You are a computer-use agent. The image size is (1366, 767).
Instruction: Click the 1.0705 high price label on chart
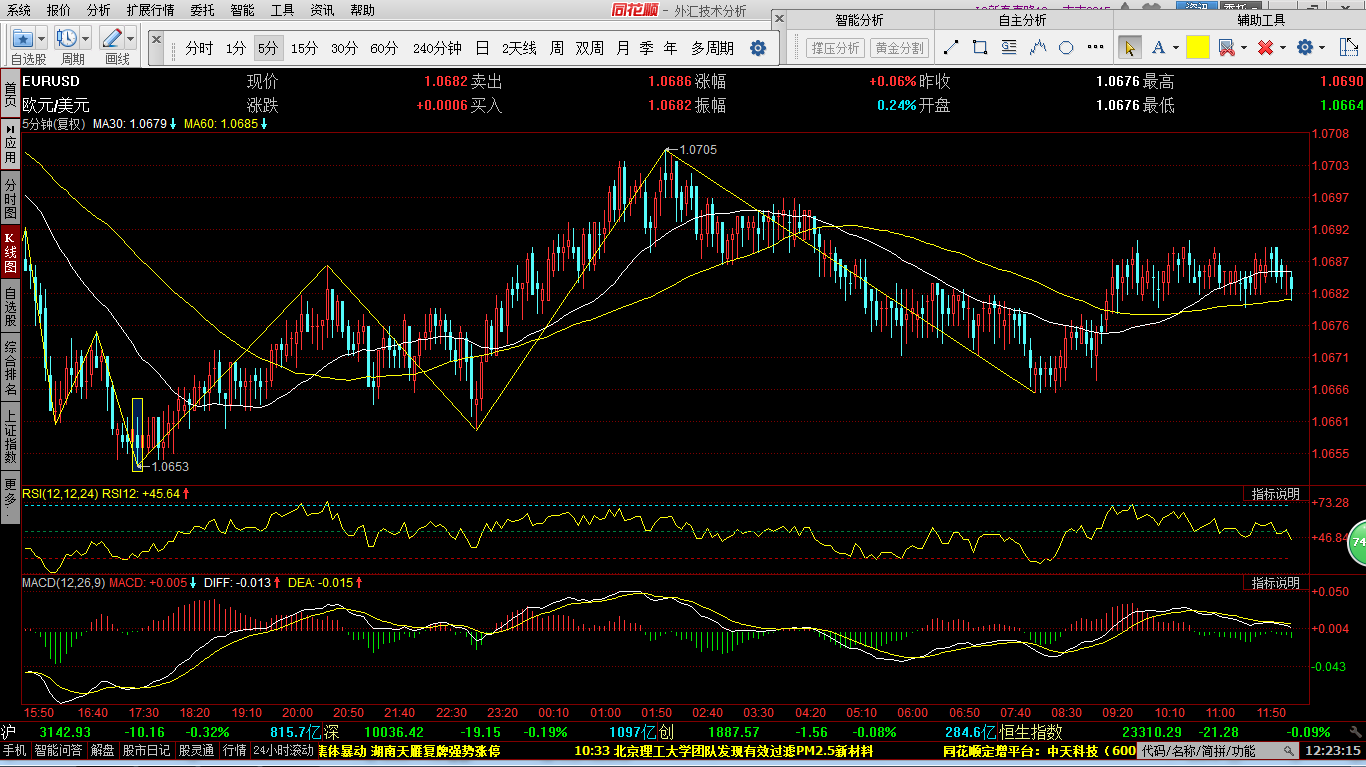tap(698, 149)
